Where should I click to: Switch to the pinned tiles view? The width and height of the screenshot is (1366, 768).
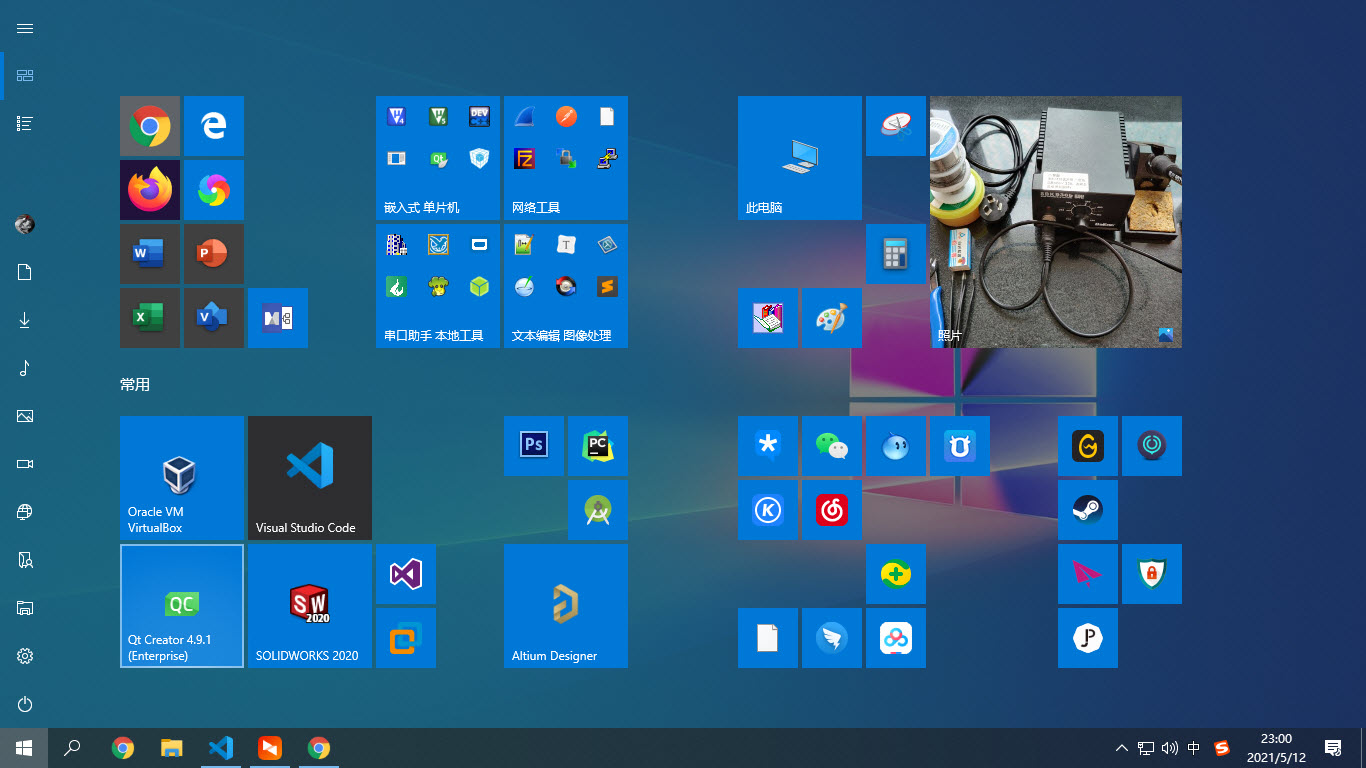[x=25, y=76]
